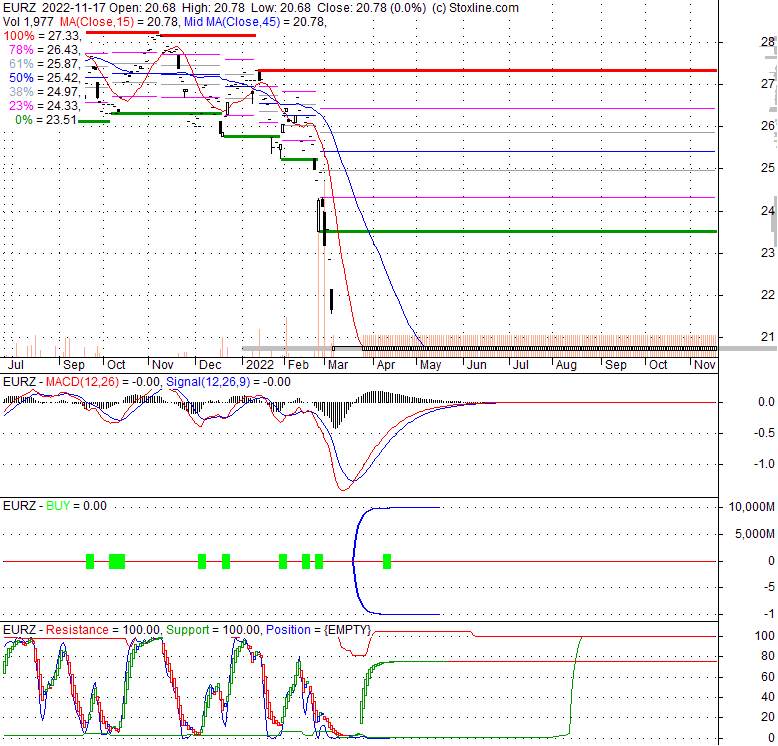
Task: Click the Support = 100.00 label
Action: (212, 630)
